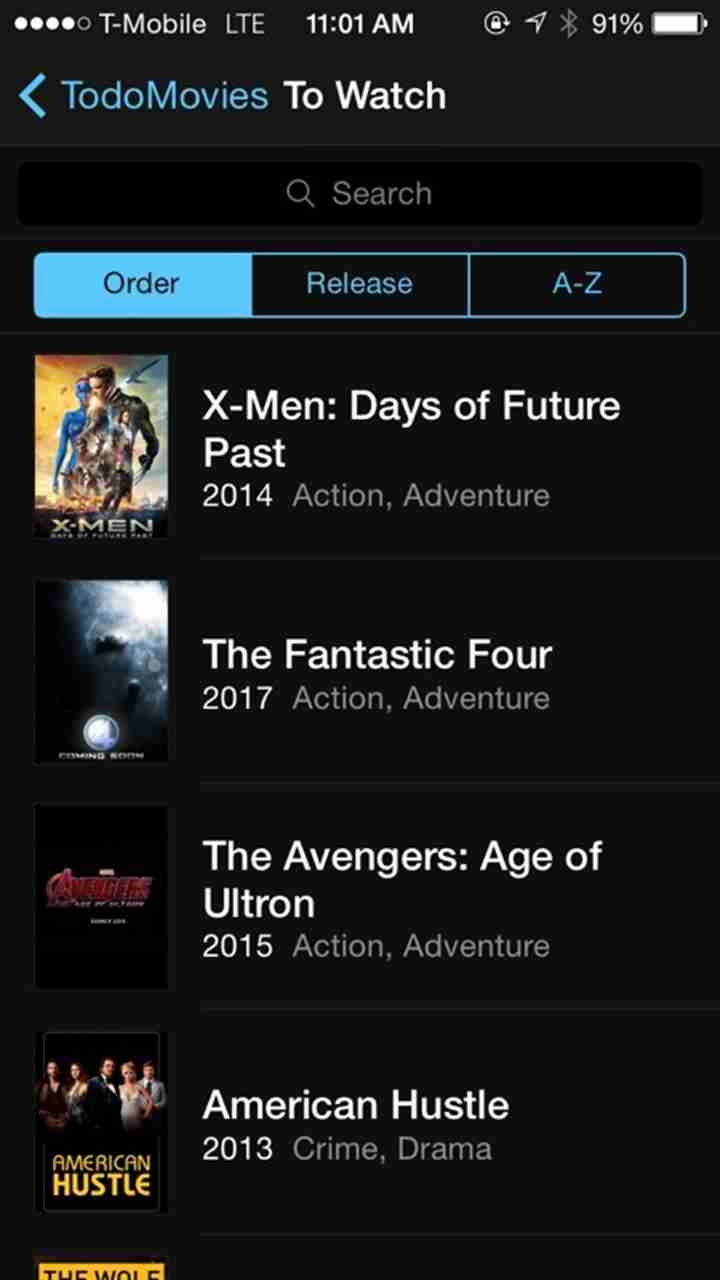Select the Order sort segment
Viewport: 720px width, 1280px height.
pos(142,284)
